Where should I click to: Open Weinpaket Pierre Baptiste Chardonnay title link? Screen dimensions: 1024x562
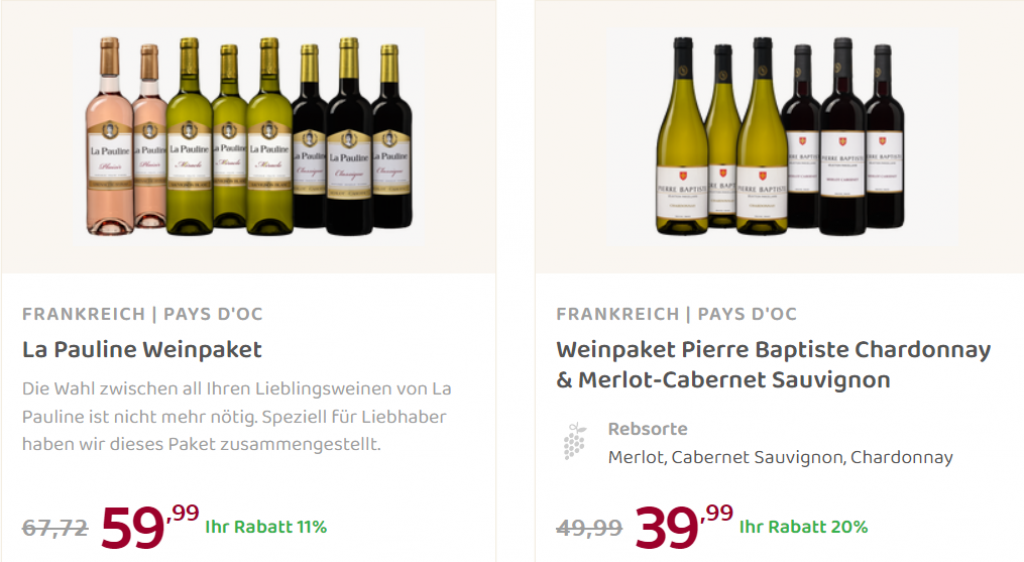[x=773, y=365]
